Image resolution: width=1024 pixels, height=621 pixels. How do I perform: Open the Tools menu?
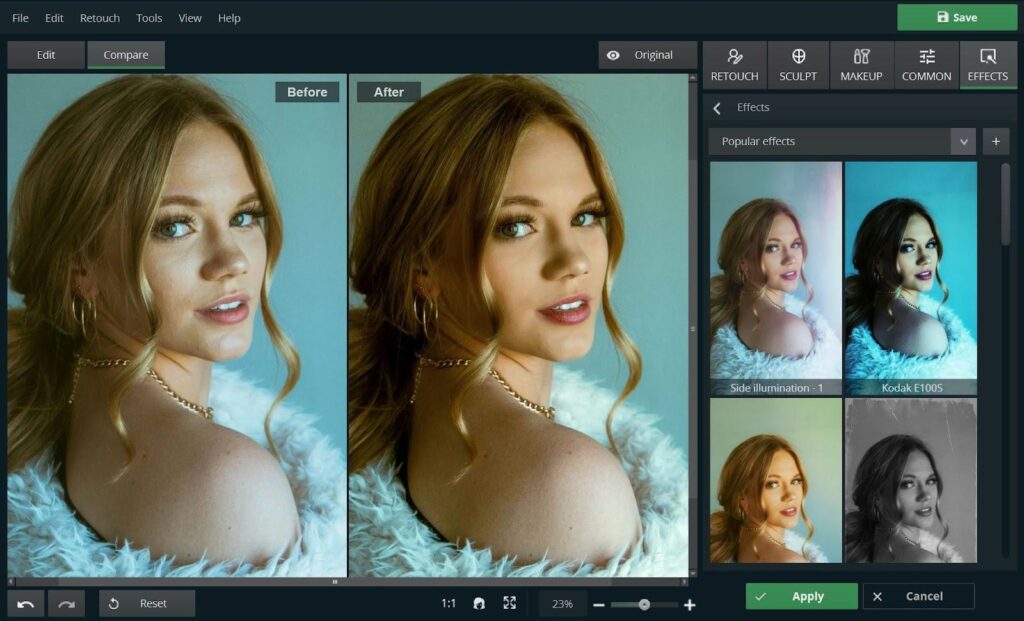click(x=149, y=18)
